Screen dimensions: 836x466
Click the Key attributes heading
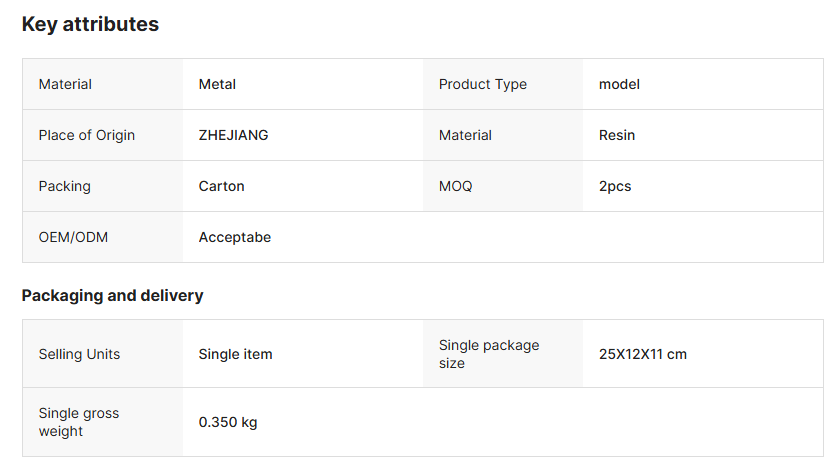90,25
